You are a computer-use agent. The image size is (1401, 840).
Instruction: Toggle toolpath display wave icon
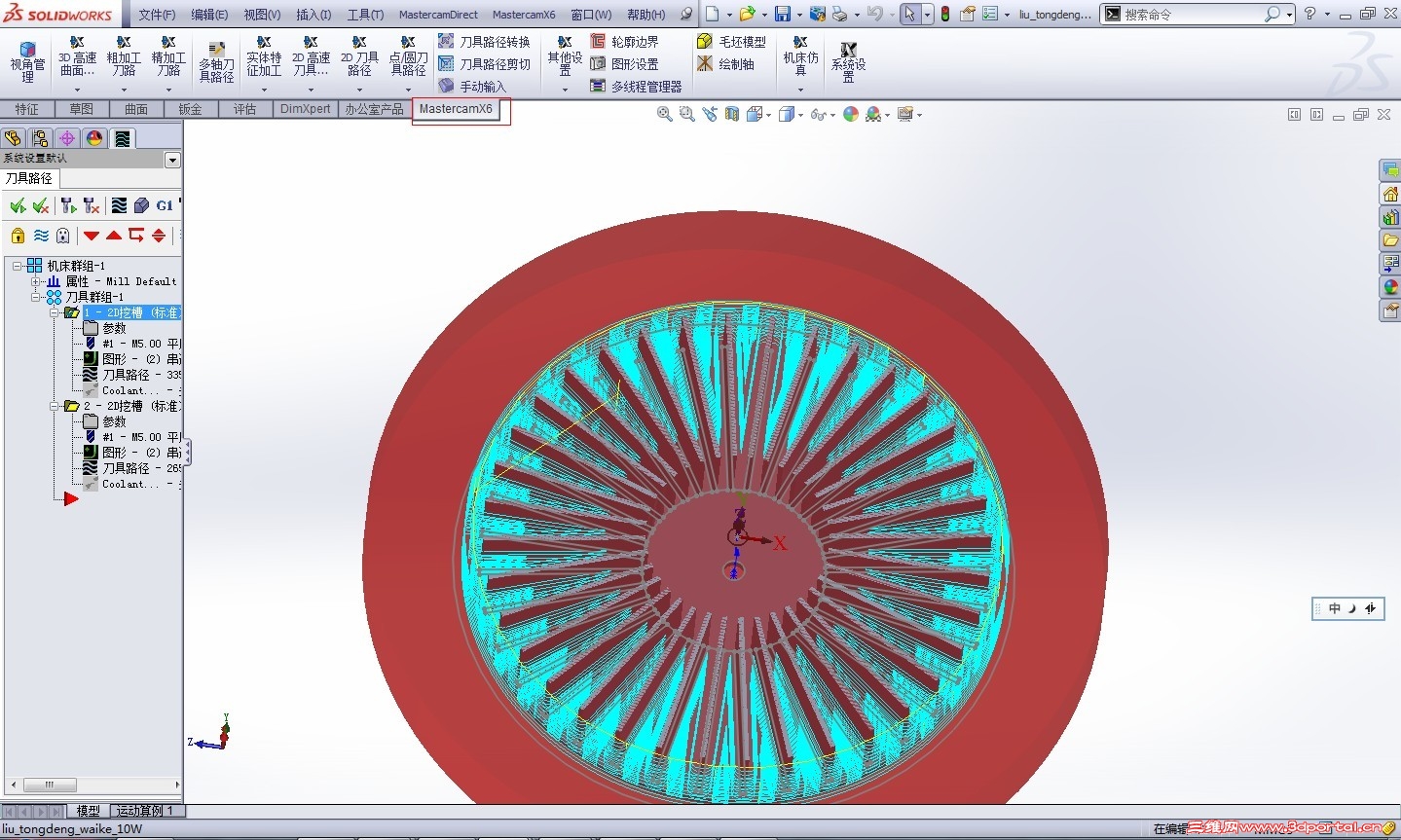[41, 235]
